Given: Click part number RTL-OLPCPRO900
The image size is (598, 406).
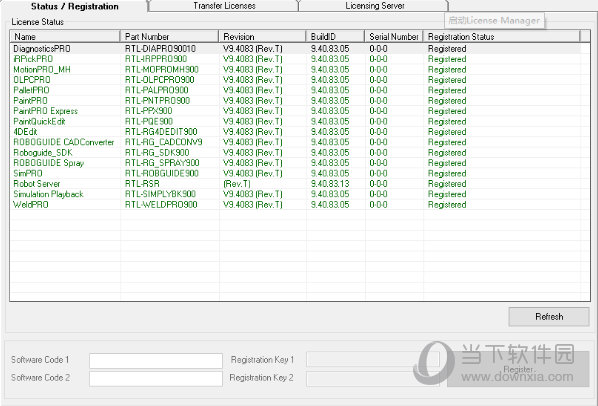Looking at the screenshot, I should [159, 80].
